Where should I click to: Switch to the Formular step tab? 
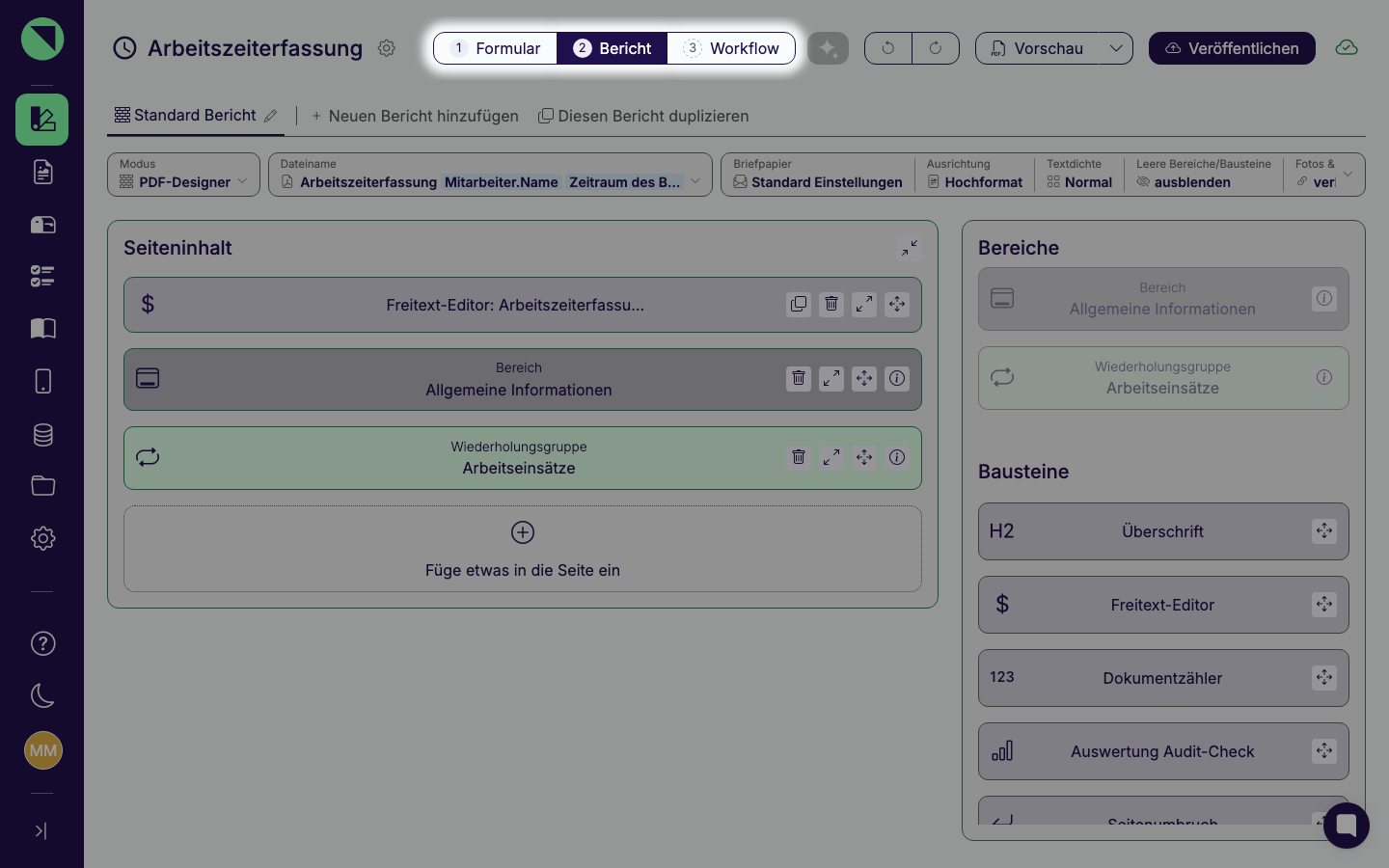pos(496,48)
